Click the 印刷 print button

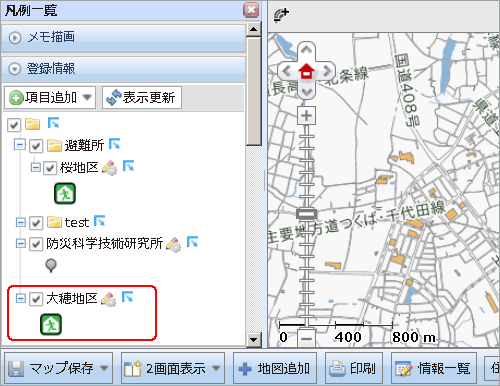coord(354,368)
